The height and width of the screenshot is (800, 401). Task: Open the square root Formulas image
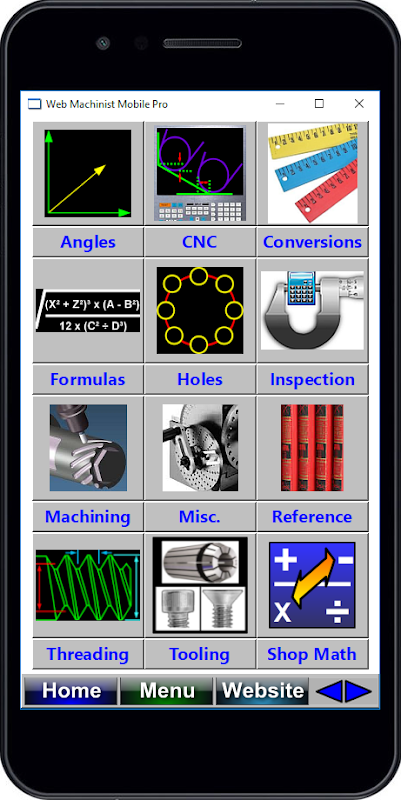coord(88,310)
